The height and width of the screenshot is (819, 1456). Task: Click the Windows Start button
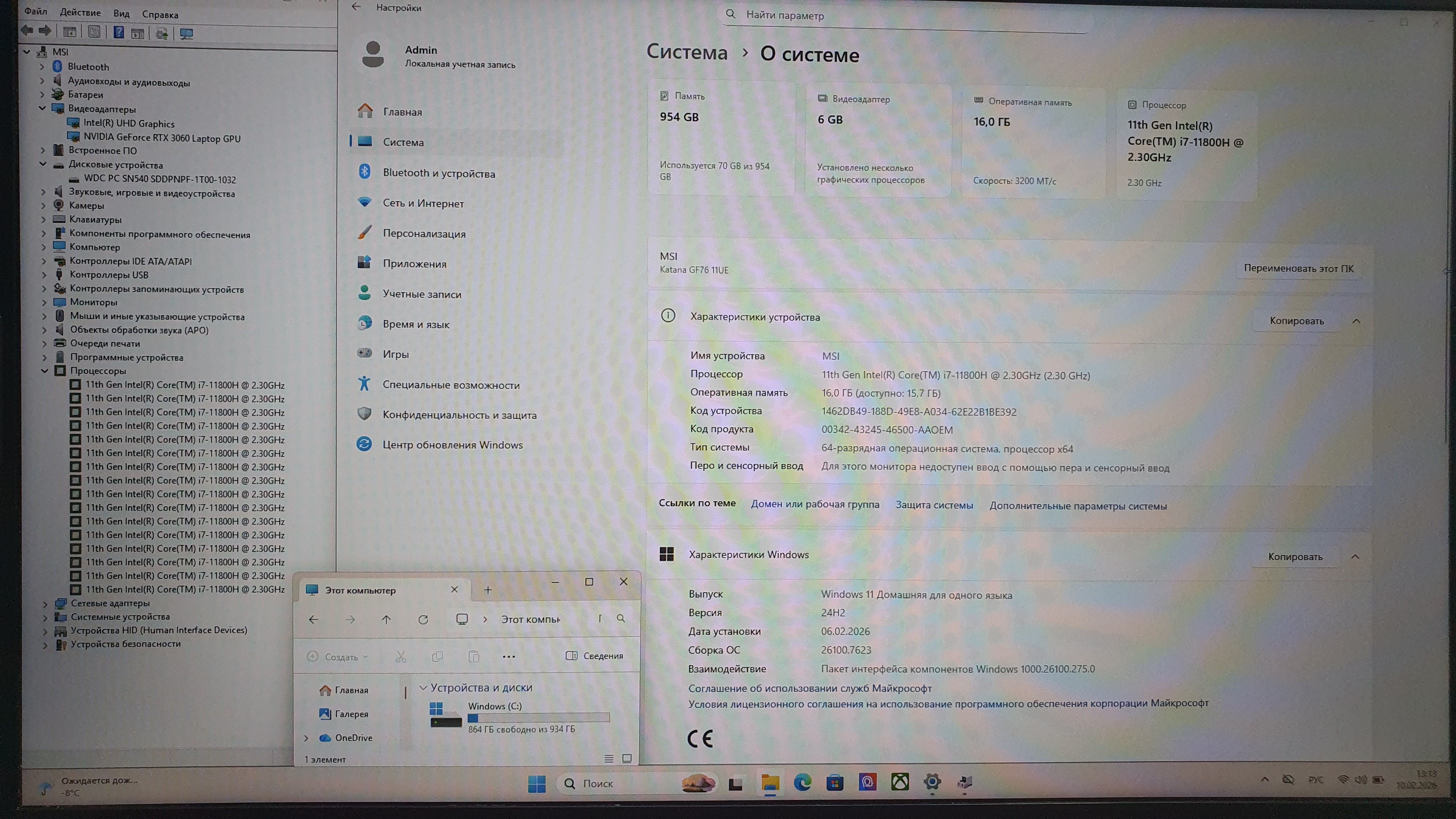[536, 783]
